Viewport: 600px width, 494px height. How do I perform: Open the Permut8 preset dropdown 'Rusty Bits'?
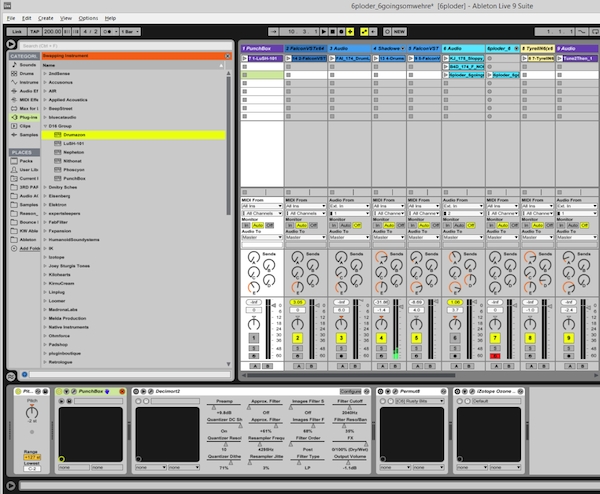(x=420, y=401)
